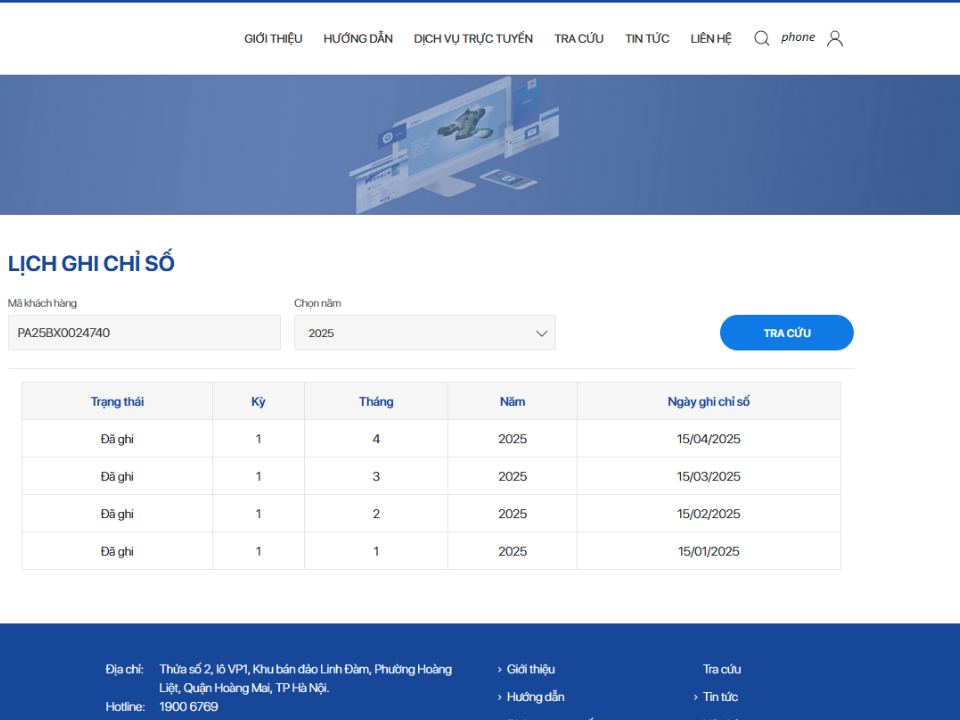Viewport: 960px width, 720px height.
Task: Go to the LIÊN HỆ page
Action: pos(711,39)
